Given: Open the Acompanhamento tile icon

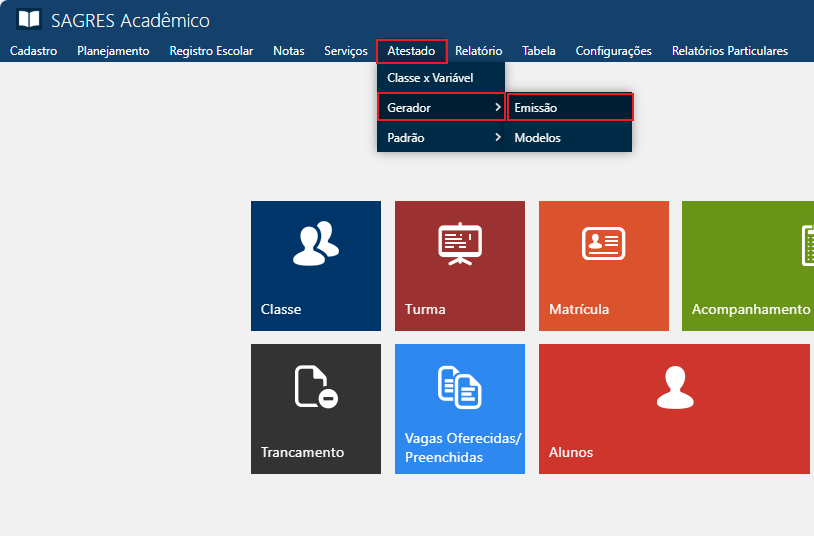Looking at the screenshot, I should click(806, 245).
